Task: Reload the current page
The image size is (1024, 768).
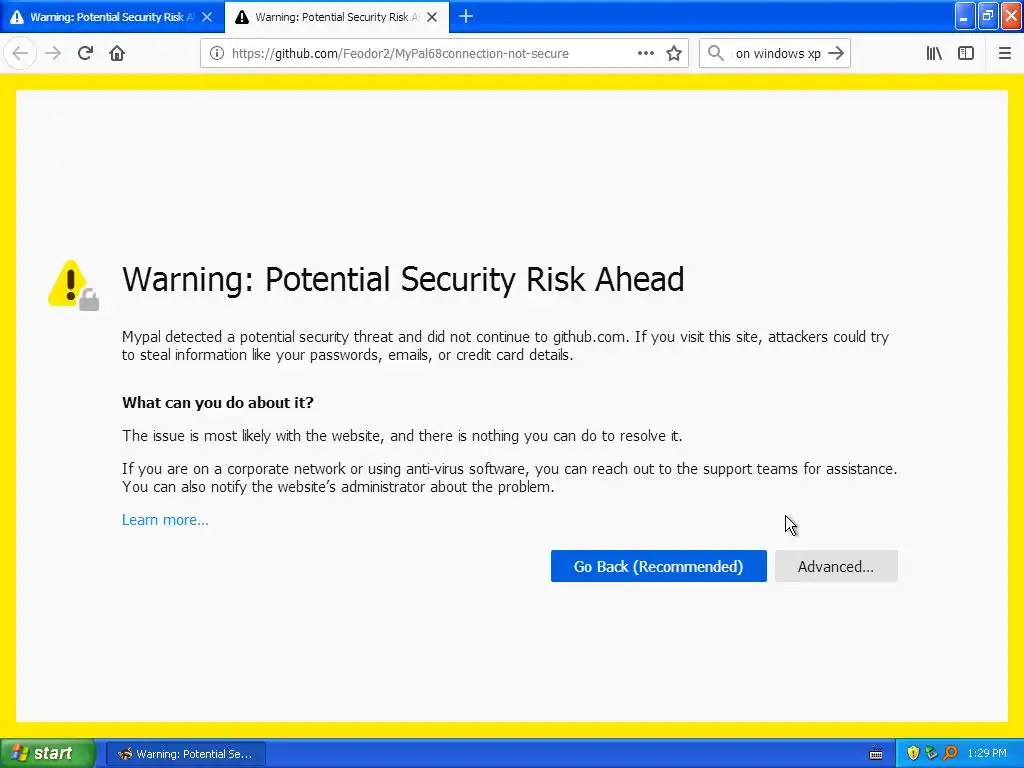Action: pyautogui.click(x=85, y=53)
